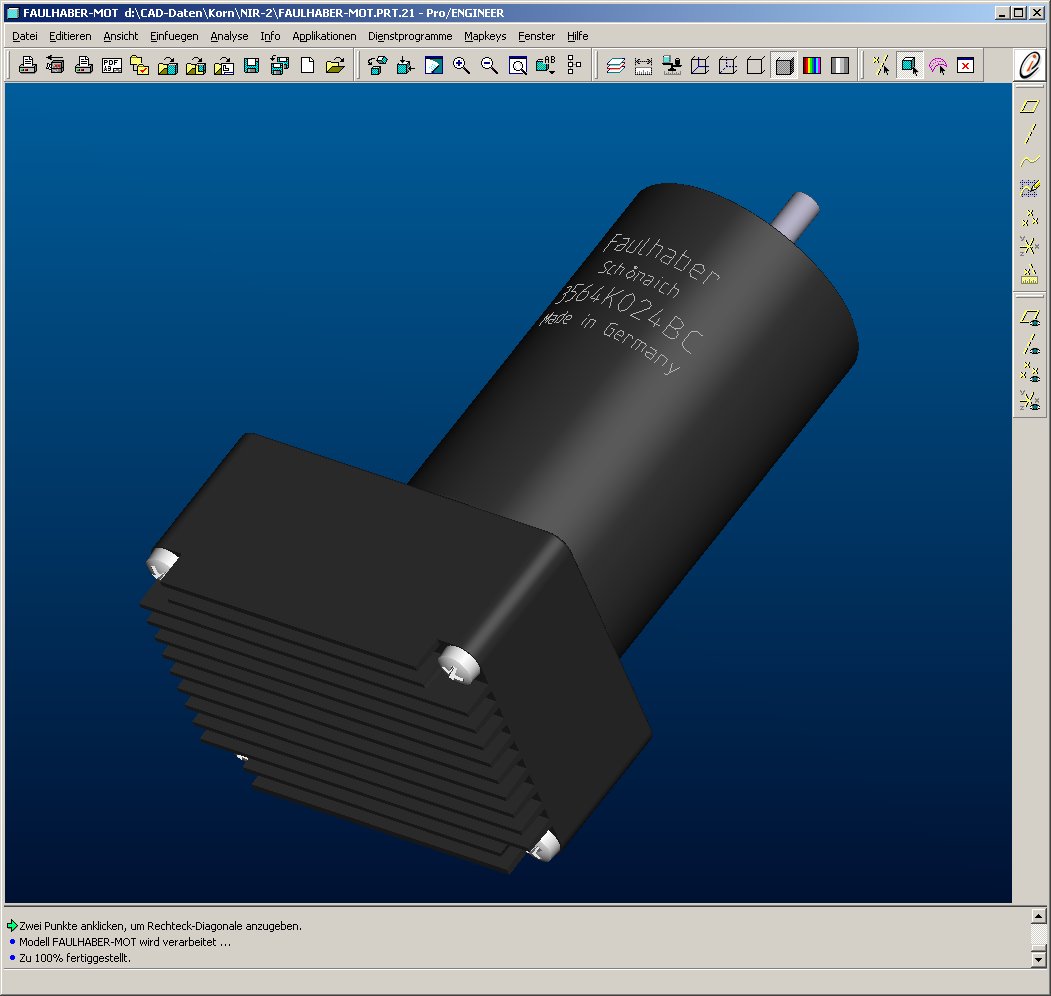The image size is (1051, 996).
Task: Click the zoom out magnifier
Action: 489,65
